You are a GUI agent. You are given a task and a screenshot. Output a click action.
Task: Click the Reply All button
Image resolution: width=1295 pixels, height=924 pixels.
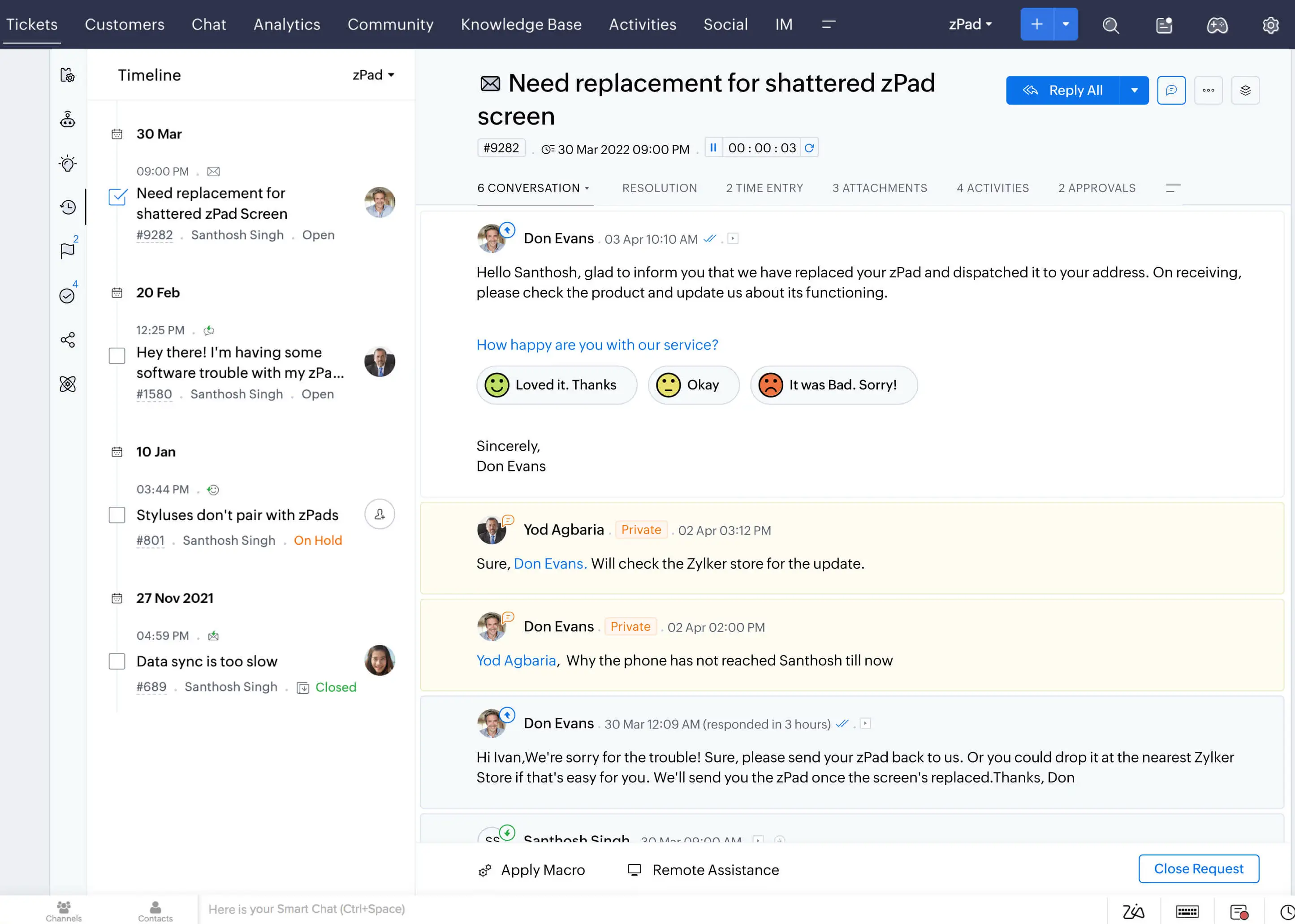[x=1062, y=91]
